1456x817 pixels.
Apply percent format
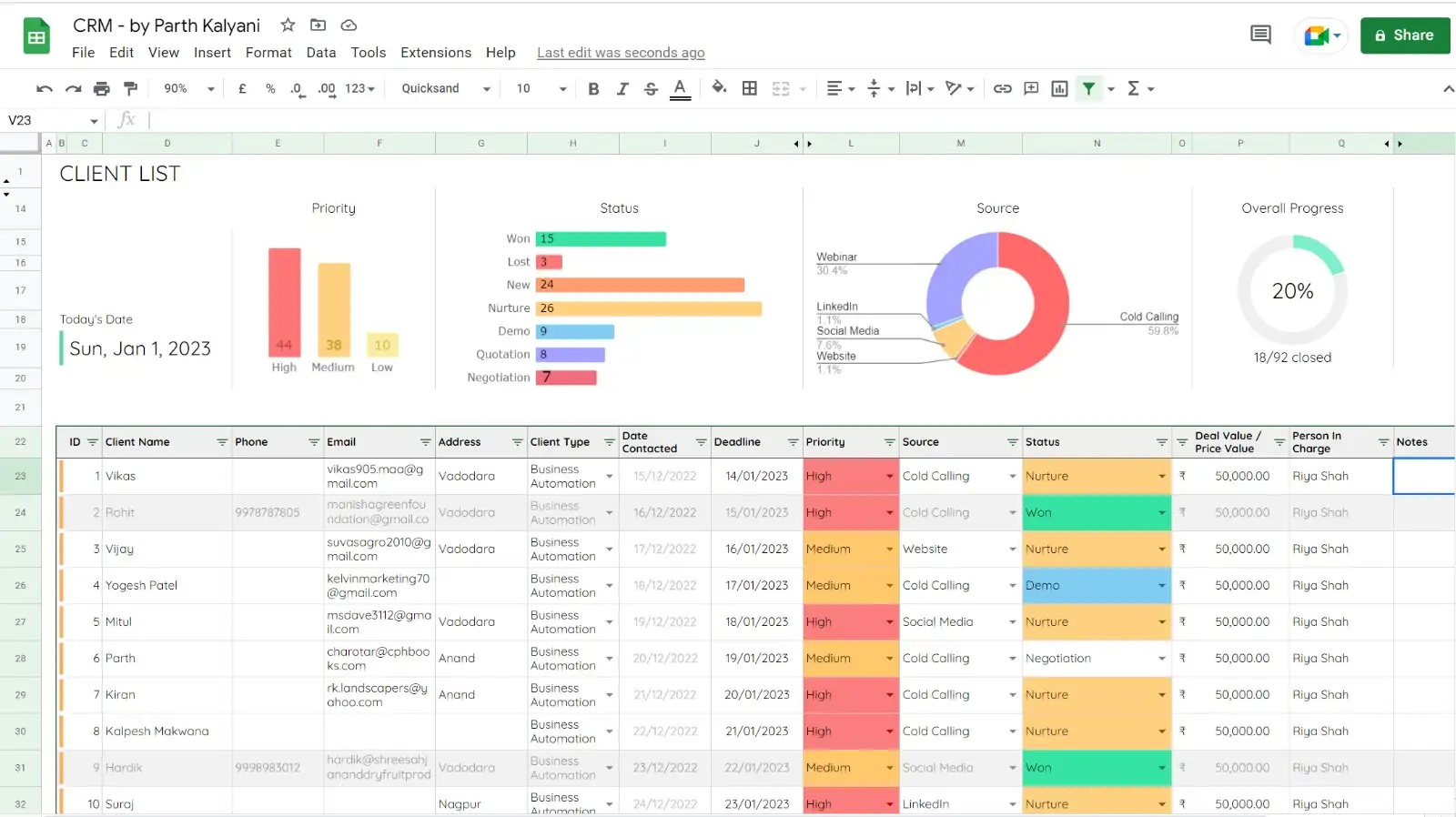tap(270, 88)
